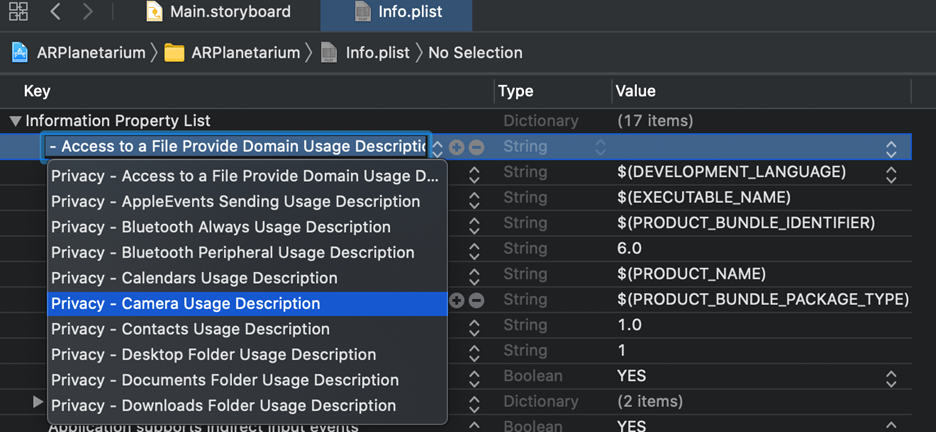936x432 pixels.
Task: Go forward with the right navigation arrow
Action: point(88,11)
